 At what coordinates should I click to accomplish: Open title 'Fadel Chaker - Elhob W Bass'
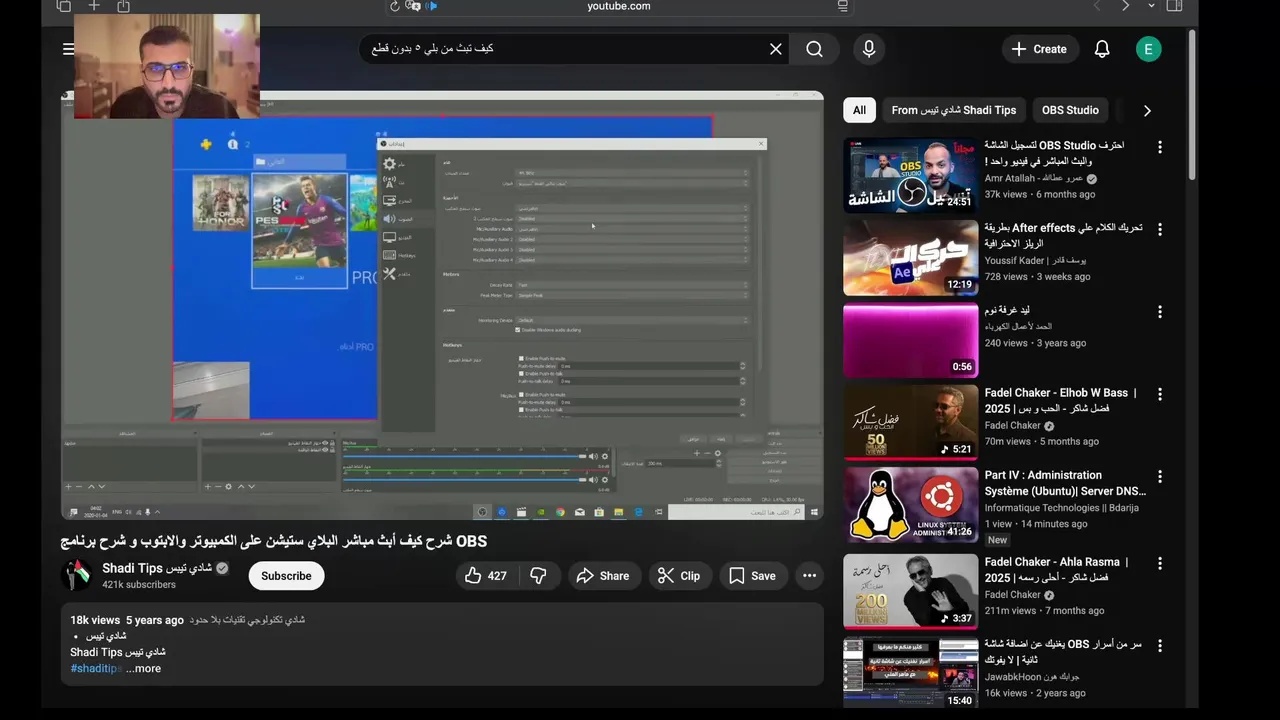[1060, 401]
